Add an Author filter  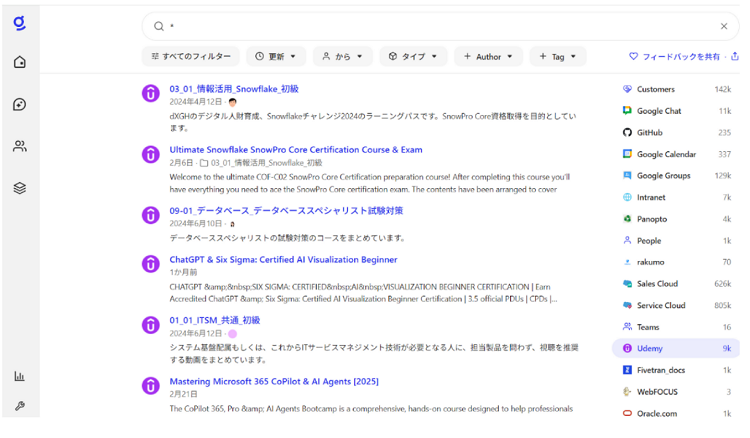click(x=488, y=57)
